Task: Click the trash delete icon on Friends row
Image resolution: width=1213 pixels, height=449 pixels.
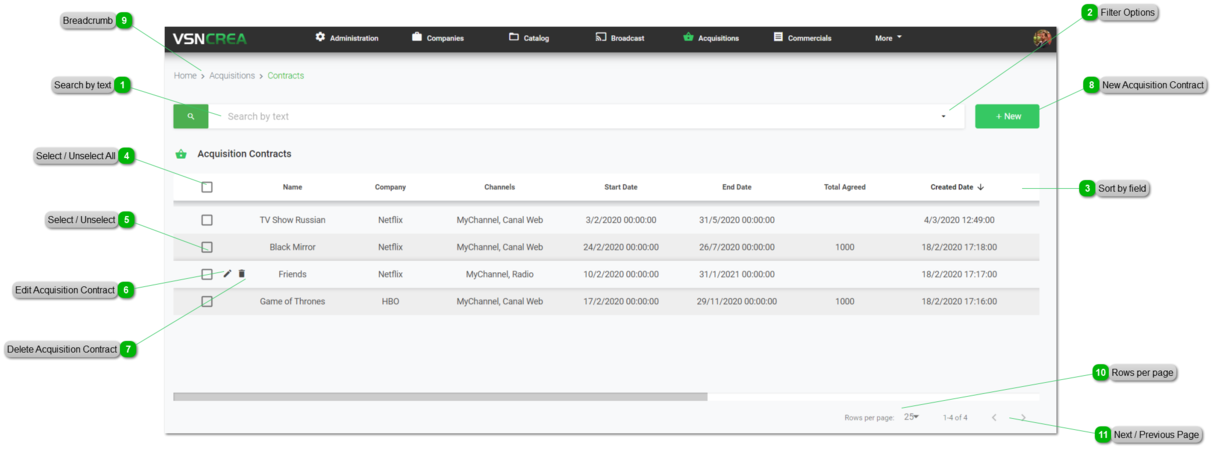Action: [242, 274]
